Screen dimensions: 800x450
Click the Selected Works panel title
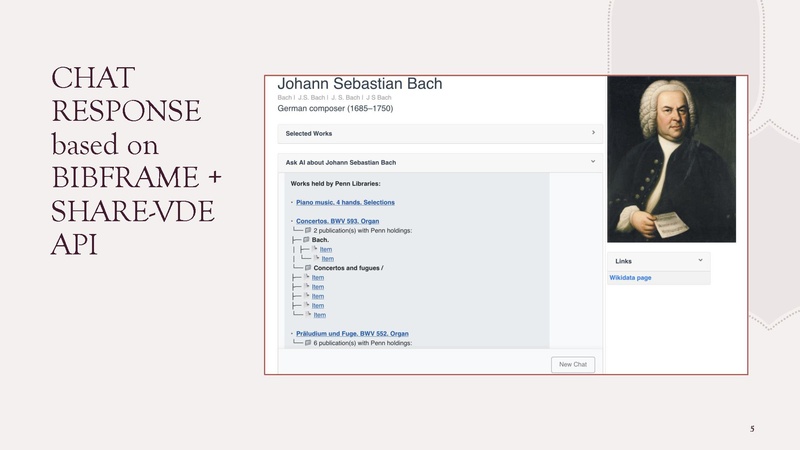pyautogui.click(x=309, y=134)
